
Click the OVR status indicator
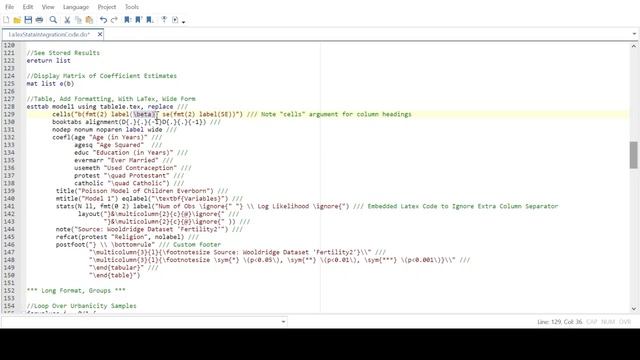click(625, 322)
